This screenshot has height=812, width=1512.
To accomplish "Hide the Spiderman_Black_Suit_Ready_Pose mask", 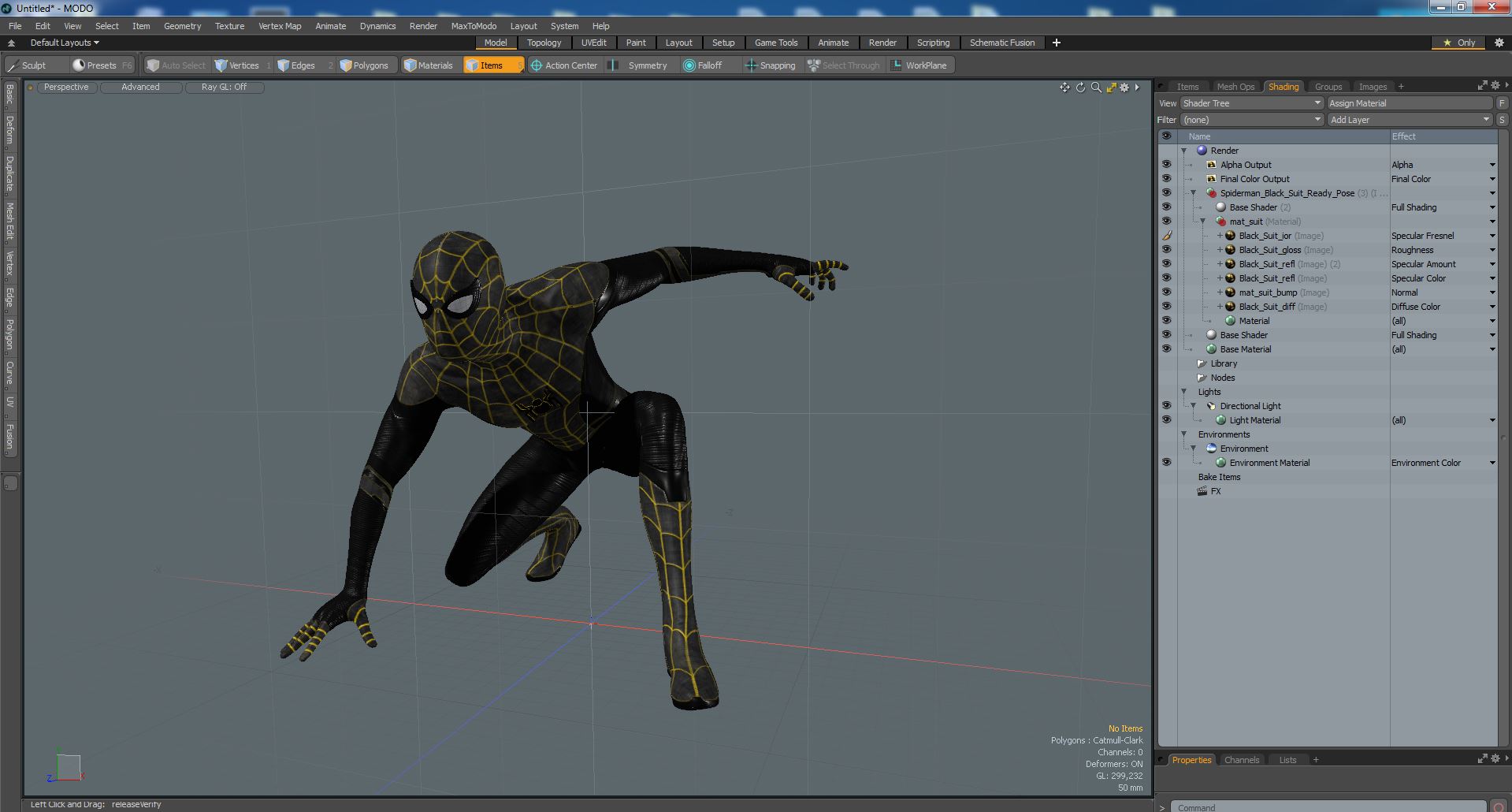I will (x=1166, y=193).
